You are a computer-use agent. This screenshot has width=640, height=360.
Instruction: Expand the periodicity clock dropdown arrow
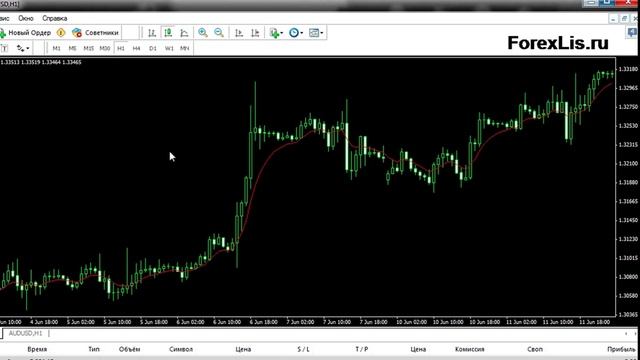[302, 33]
